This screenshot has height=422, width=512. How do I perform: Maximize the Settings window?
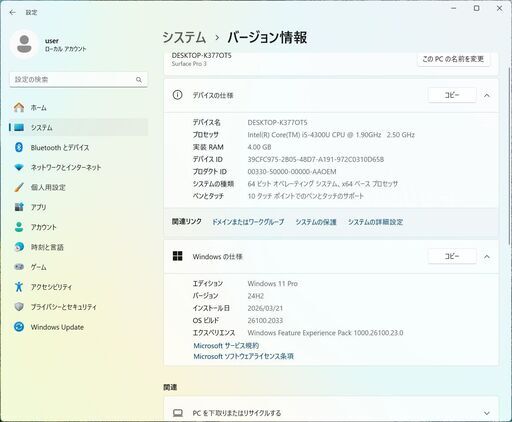coord(477,8)
